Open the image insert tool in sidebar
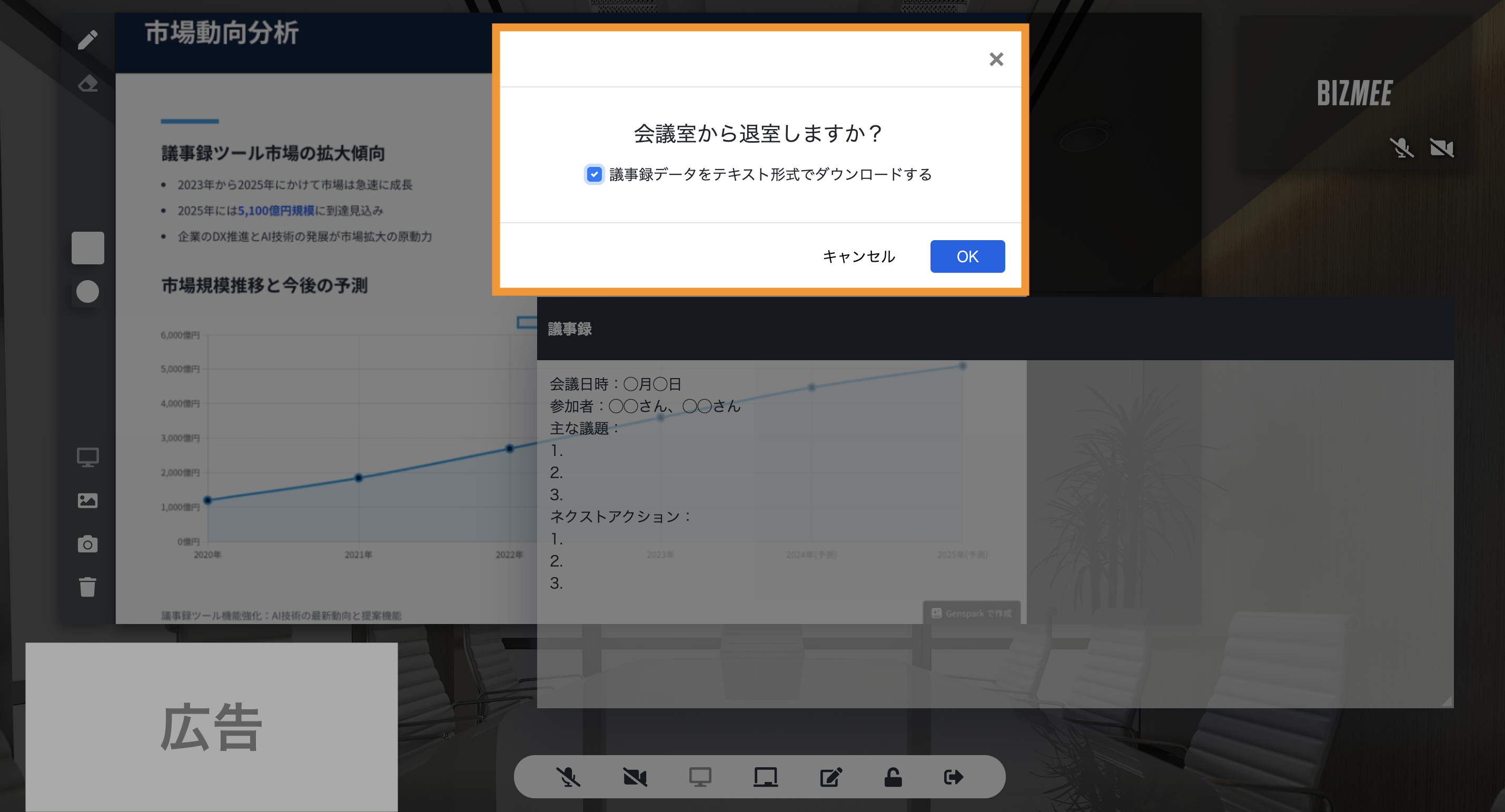Viewport: 1505px width, 812px height. tap(87, 500)
